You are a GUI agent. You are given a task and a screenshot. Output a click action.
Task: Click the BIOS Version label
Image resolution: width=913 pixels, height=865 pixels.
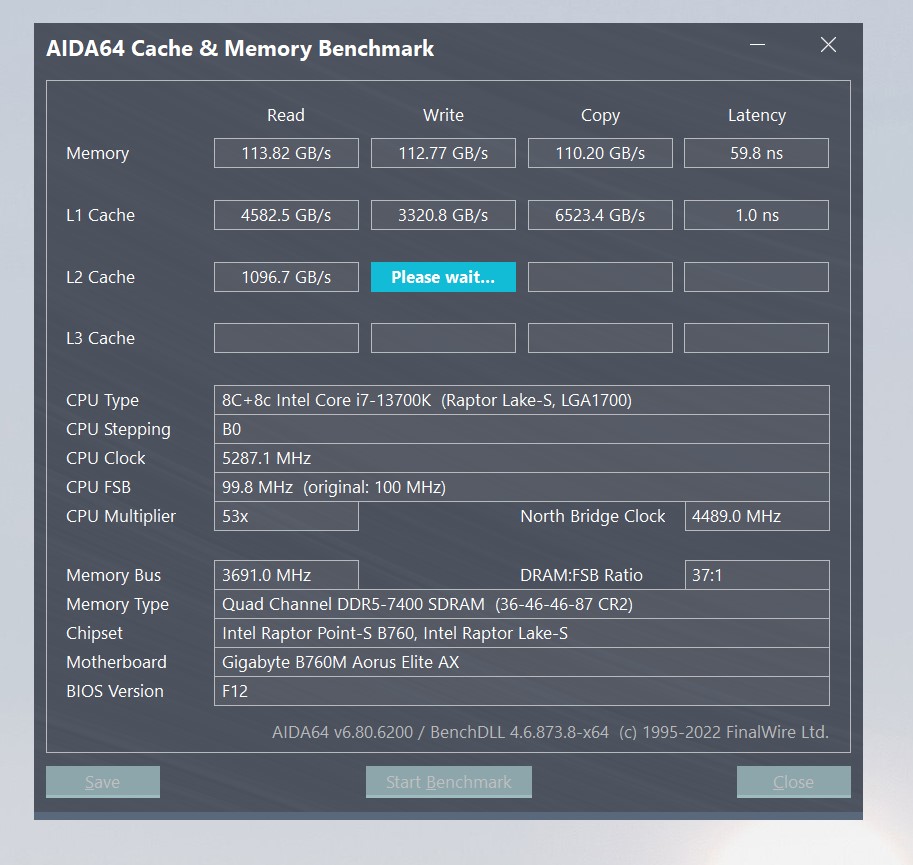[115, 692]
